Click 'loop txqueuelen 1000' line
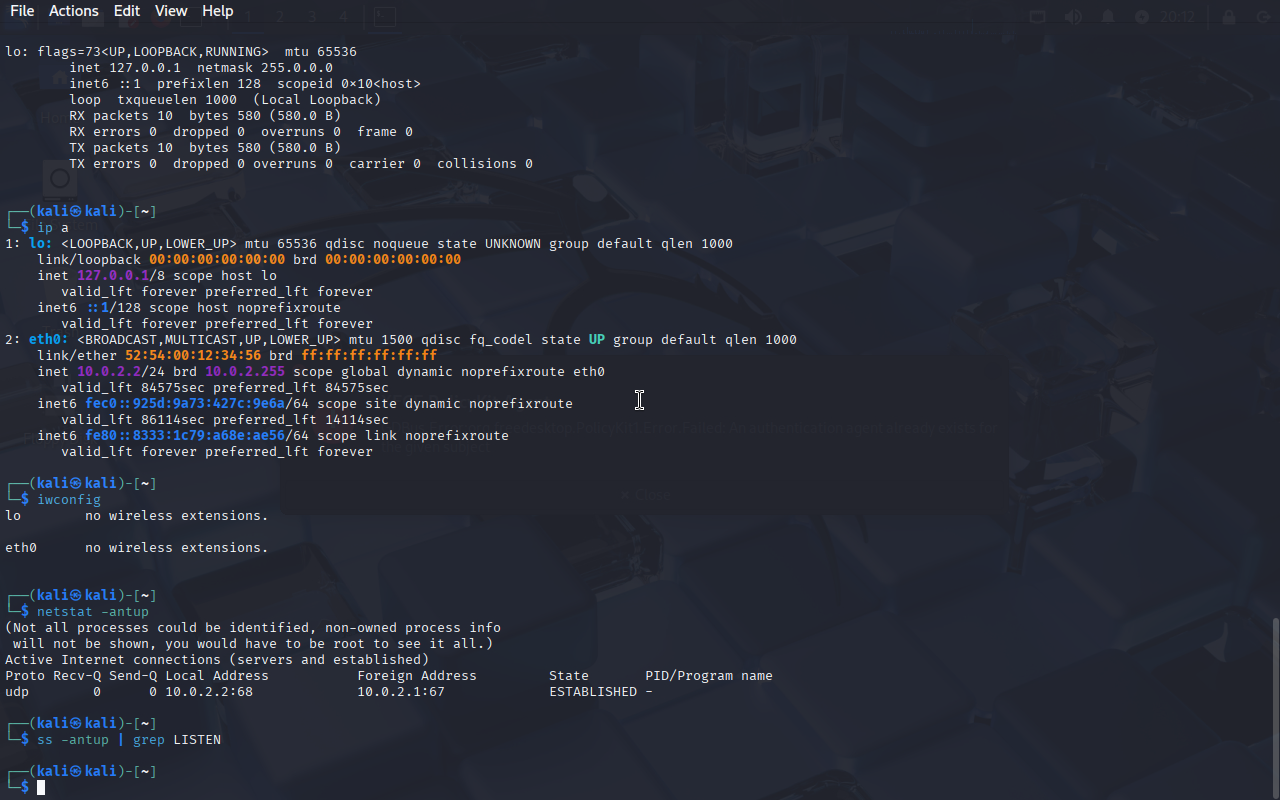 (x=225, y=100)
